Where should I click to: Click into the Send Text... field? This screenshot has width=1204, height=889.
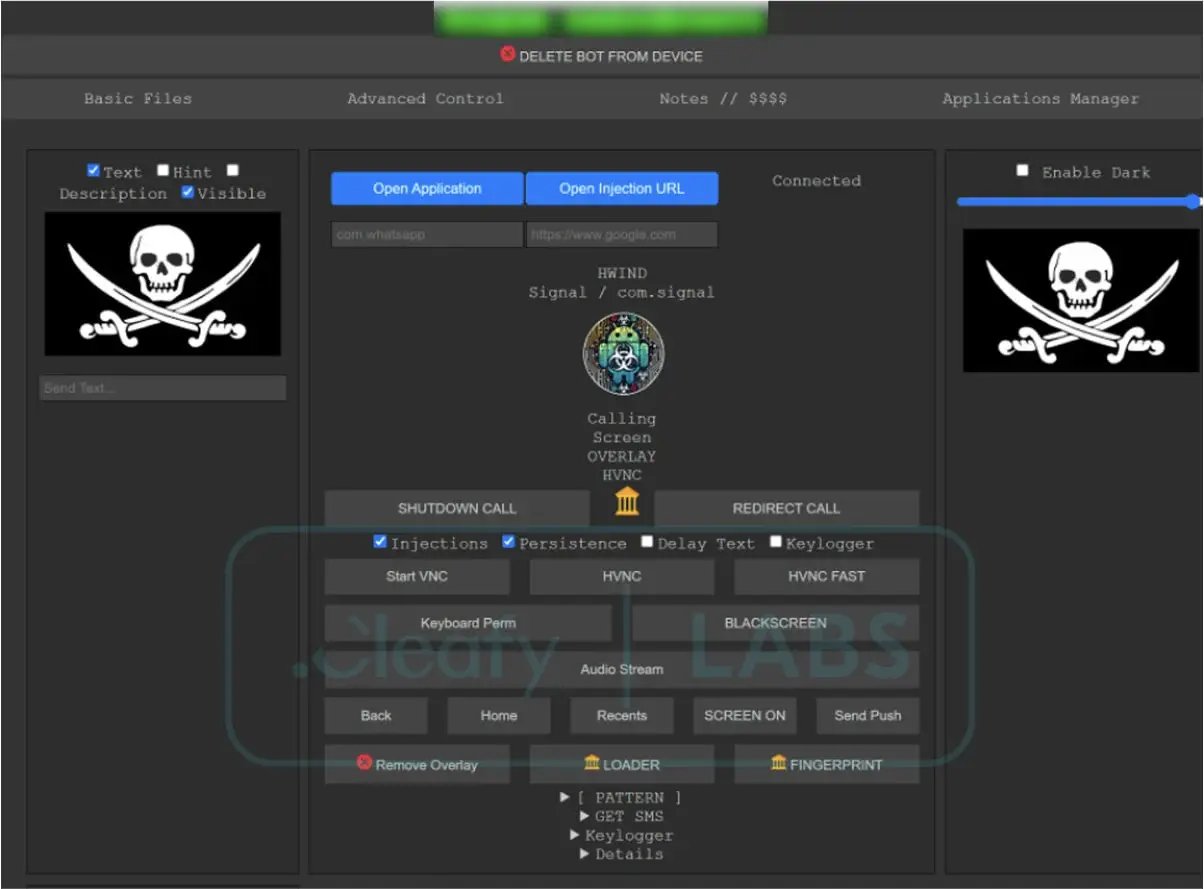163,388
